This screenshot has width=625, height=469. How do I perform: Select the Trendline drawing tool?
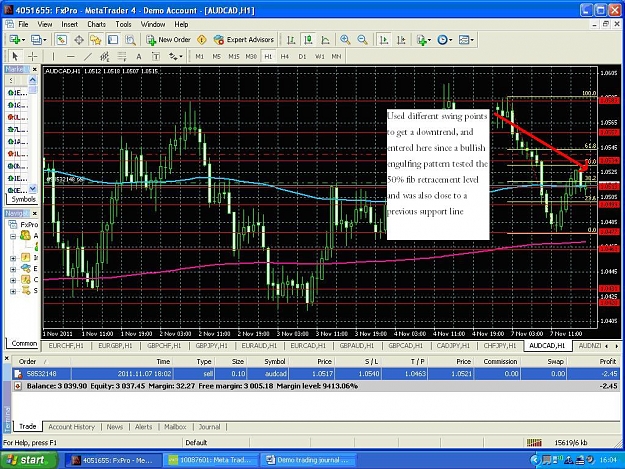pyautogui.click(x=88, y=57)
